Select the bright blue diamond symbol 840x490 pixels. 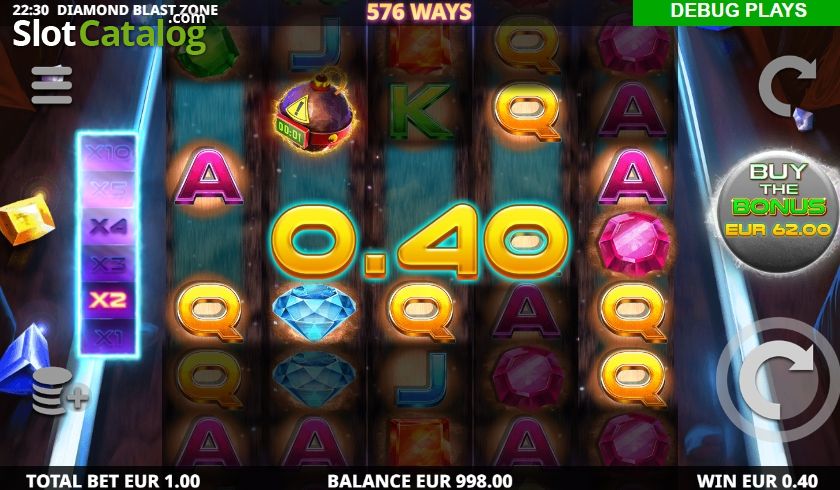pos(314,312)
